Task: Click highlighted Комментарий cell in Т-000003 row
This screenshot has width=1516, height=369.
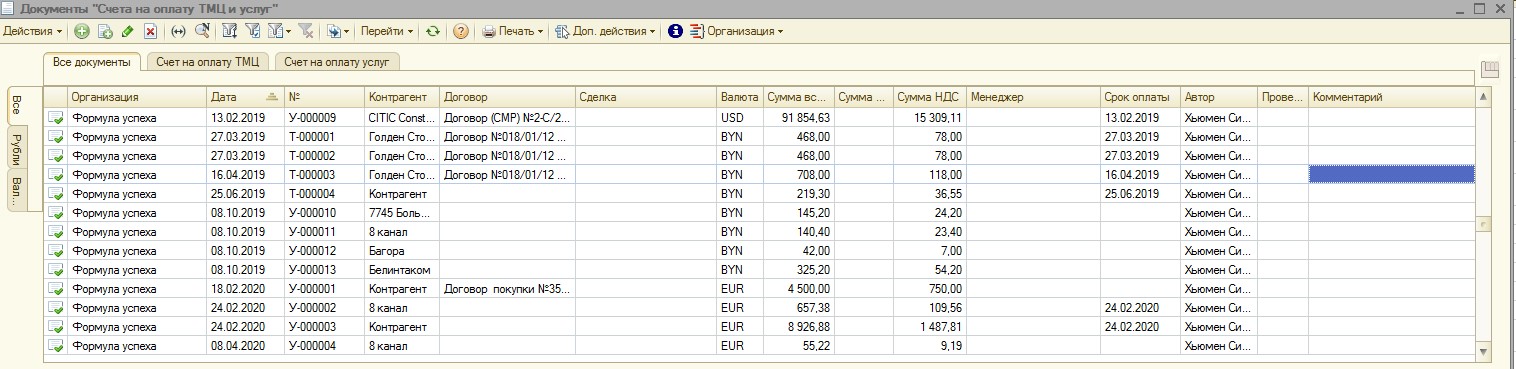Action: [x=1392, y=174]
